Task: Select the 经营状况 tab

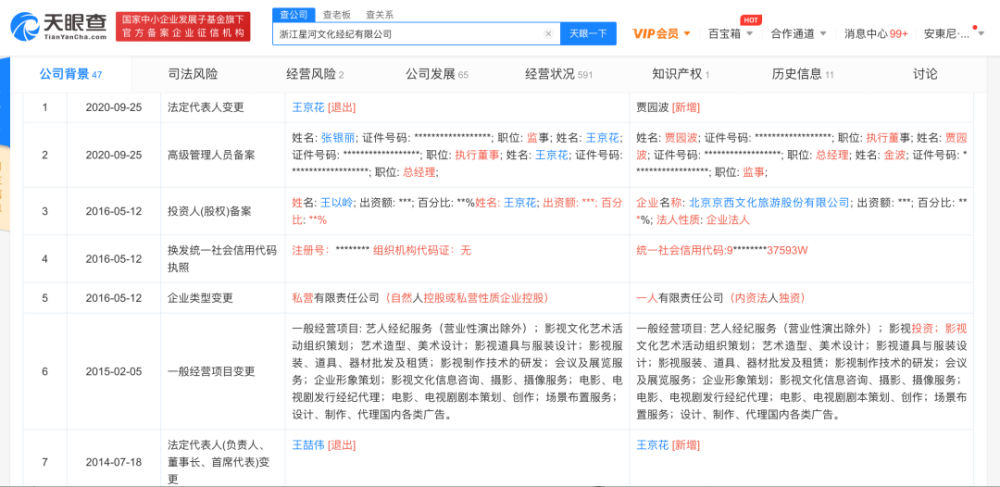Action: tap(559, 75)
